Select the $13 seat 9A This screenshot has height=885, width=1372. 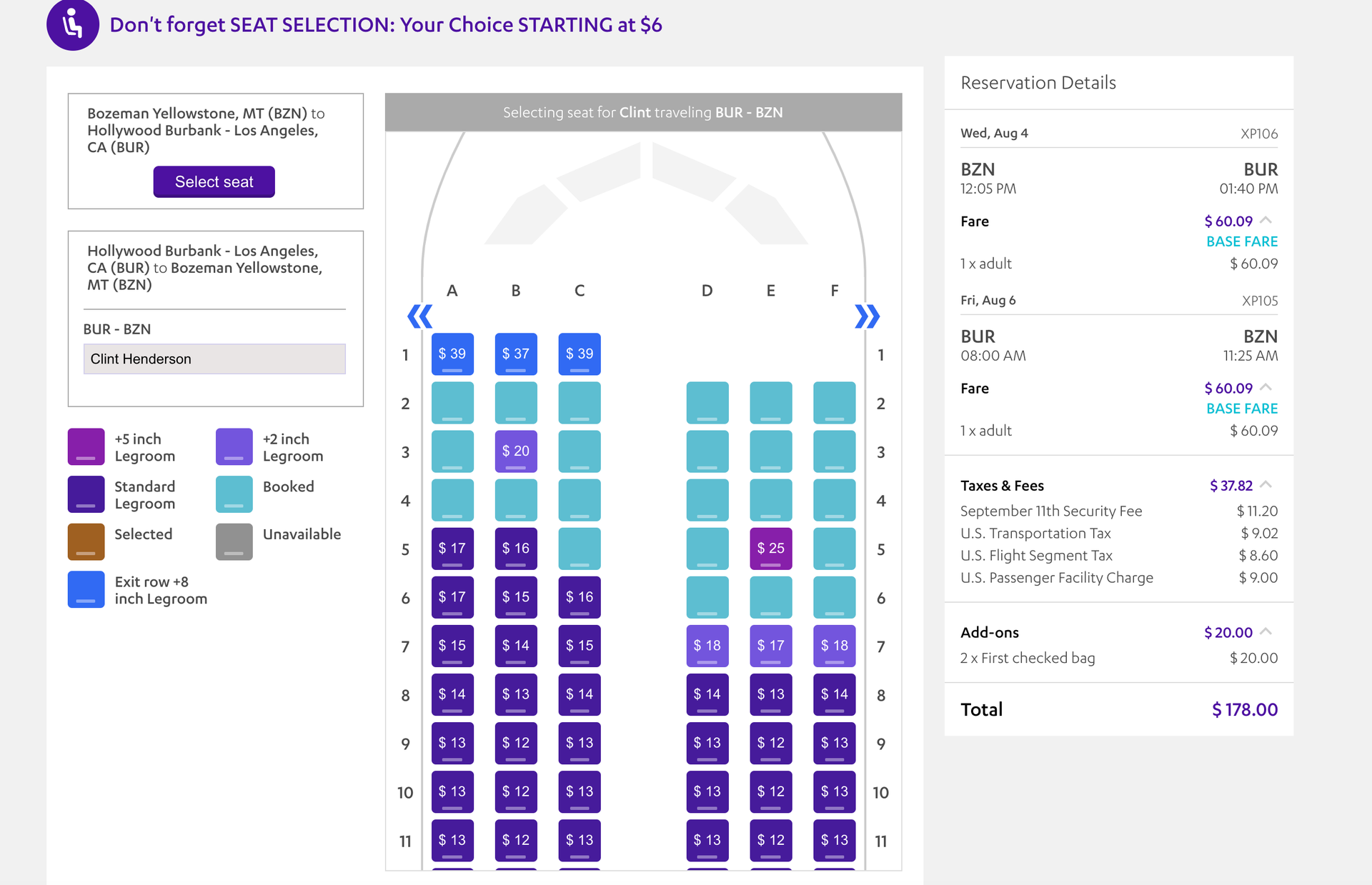pyautogui.click(x=452, y=743)
